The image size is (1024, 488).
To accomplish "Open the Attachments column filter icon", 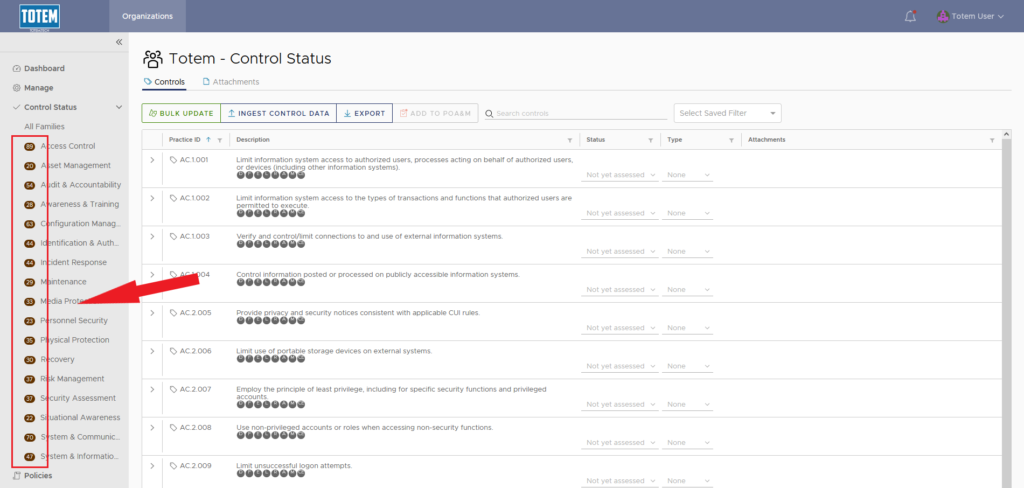I will point(992,140).
